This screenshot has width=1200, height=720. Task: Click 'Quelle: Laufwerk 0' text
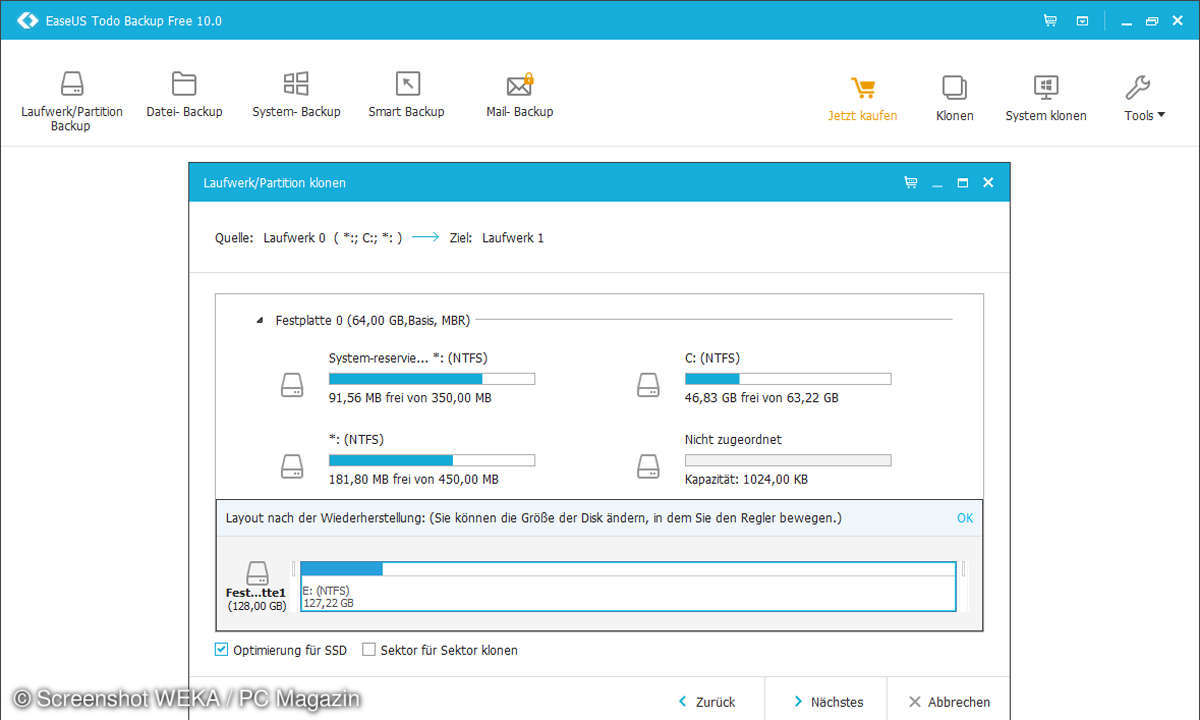(x=271, y=238)
